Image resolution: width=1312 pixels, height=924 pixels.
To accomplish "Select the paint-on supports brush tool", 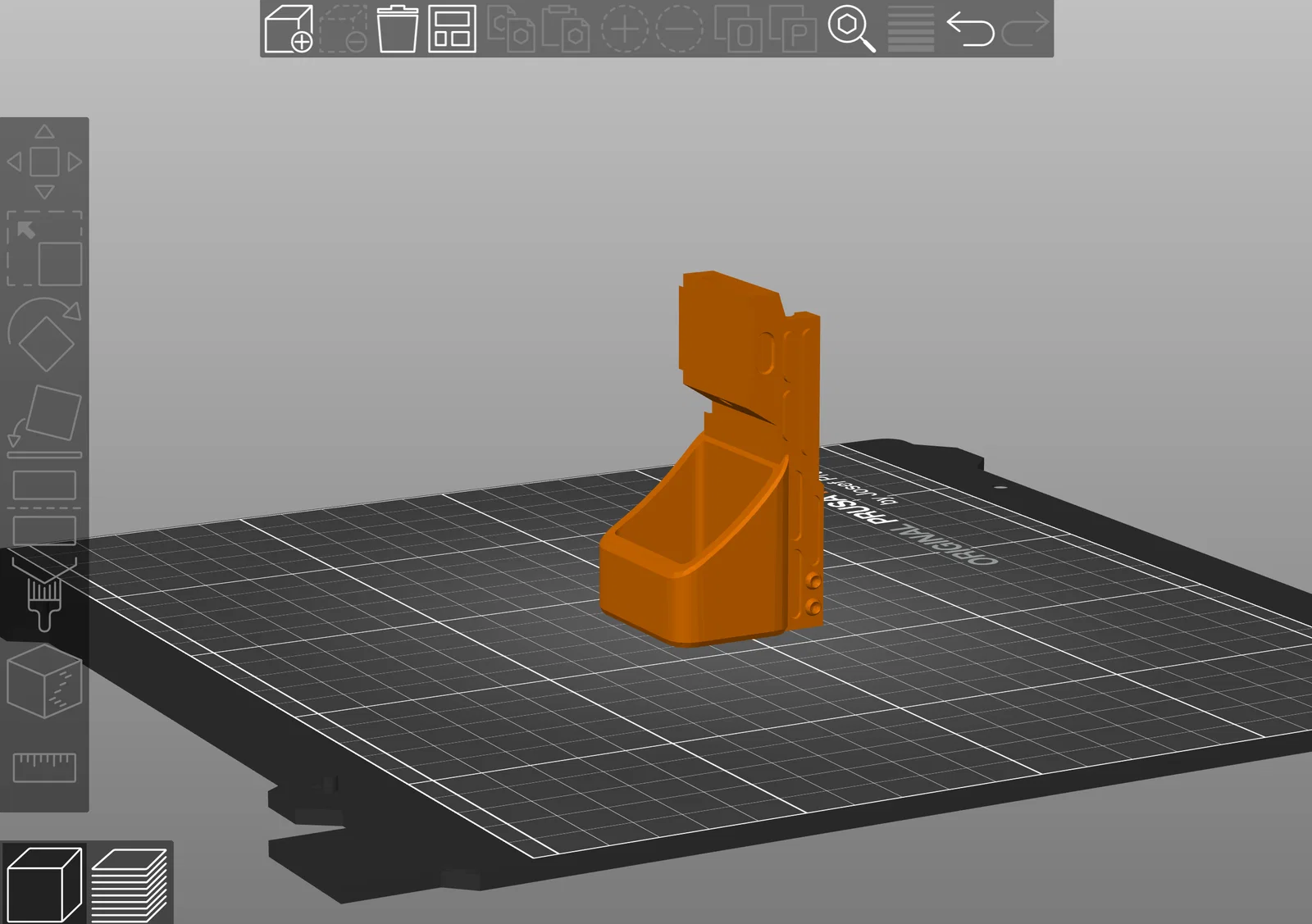I will [x=44, y=594].
